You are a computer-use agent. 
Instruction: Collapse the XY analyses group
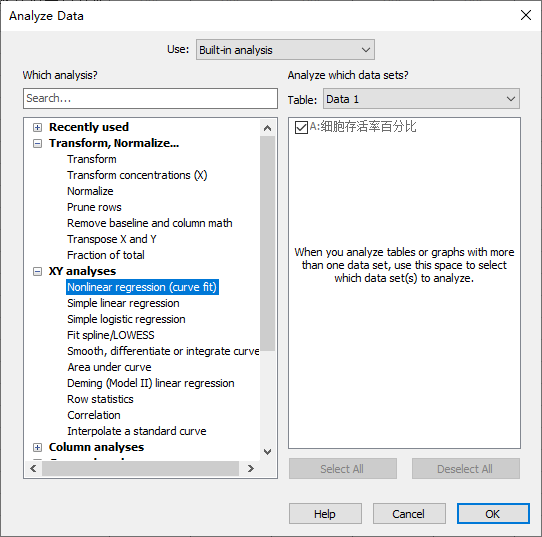[x=37, y=272]
